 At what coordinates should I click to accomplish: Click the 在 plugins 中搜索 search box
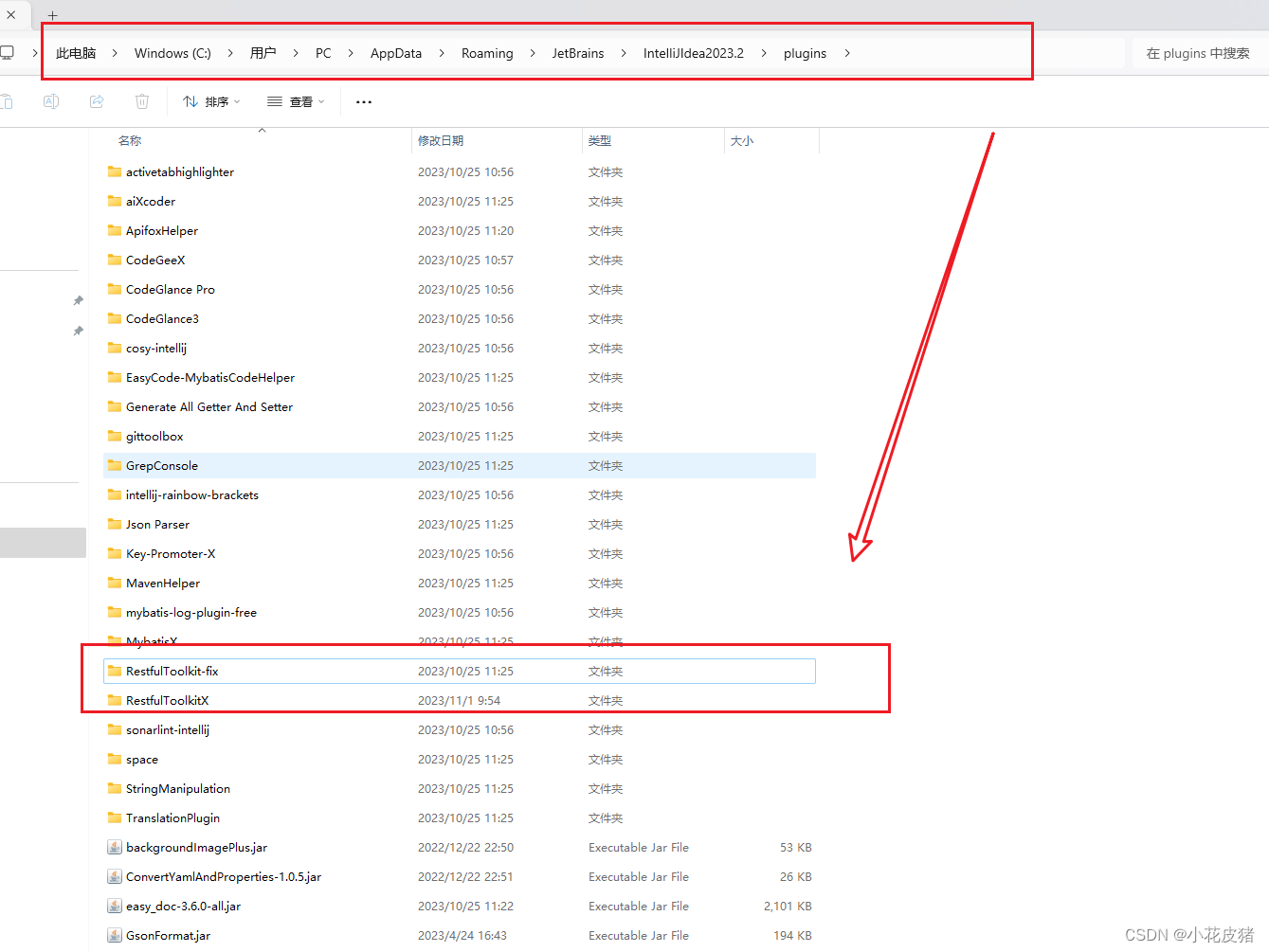point(1200,53)
